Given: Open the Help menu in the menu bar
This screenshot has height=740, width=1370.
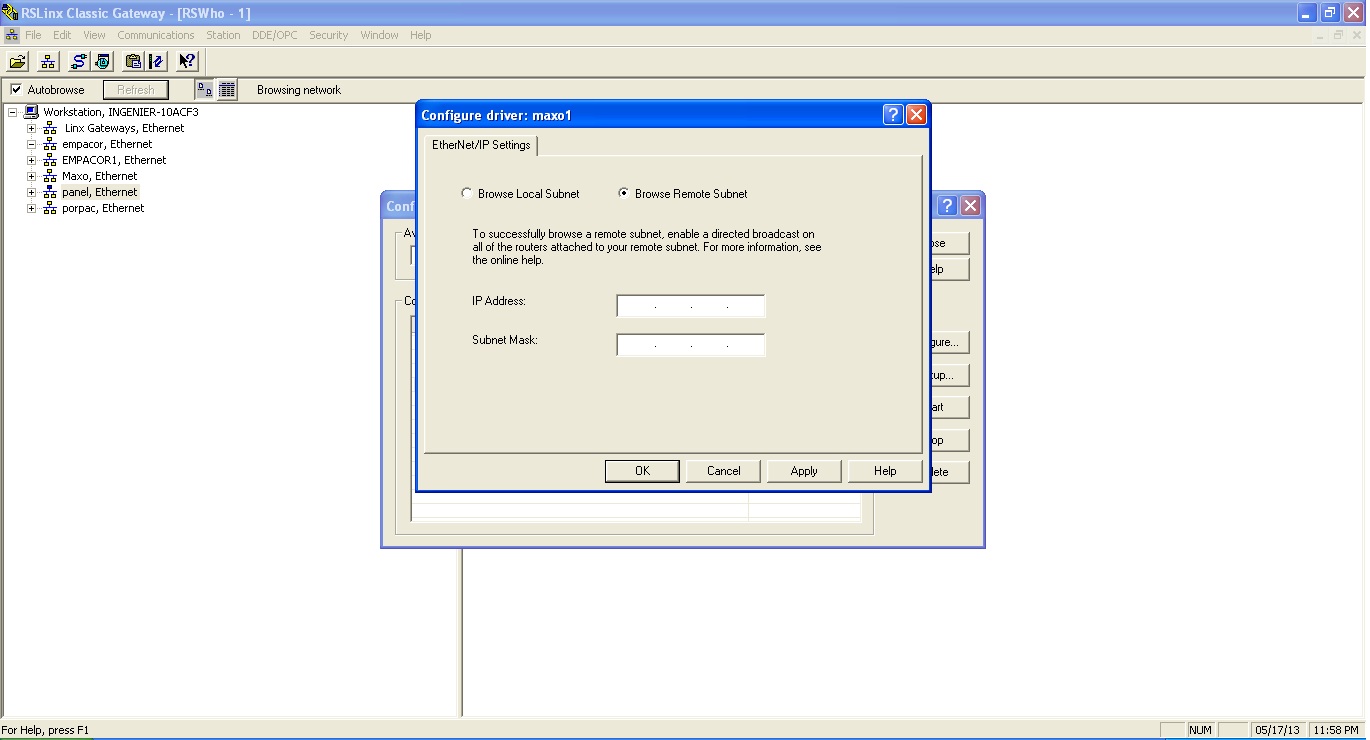Looking at the screenshot, I should pos(420,35).
